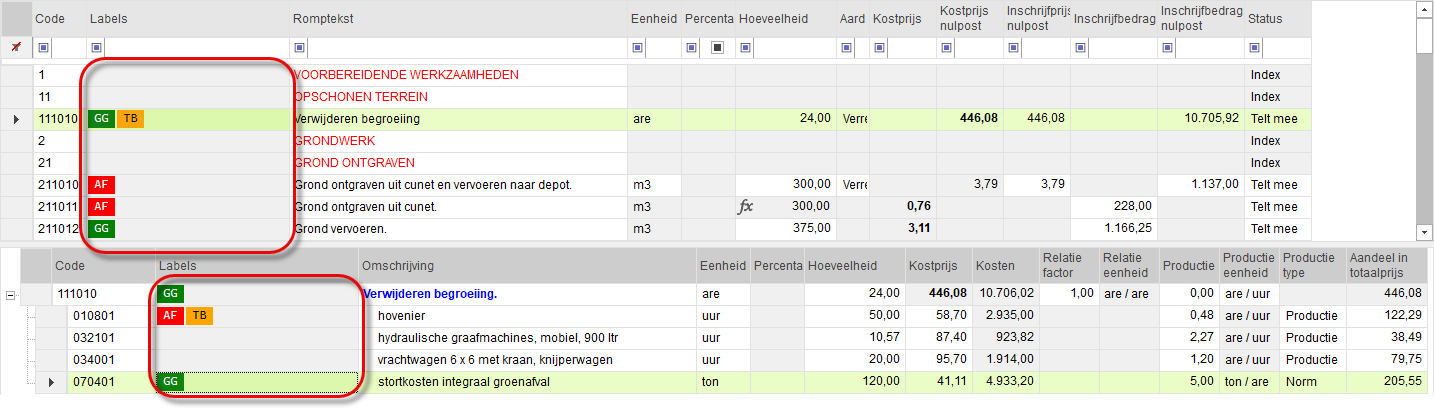Click the TB label next to Verwijderen begroeiing
The width and height of the screenshot is (1434, 411).
[131, 119]
